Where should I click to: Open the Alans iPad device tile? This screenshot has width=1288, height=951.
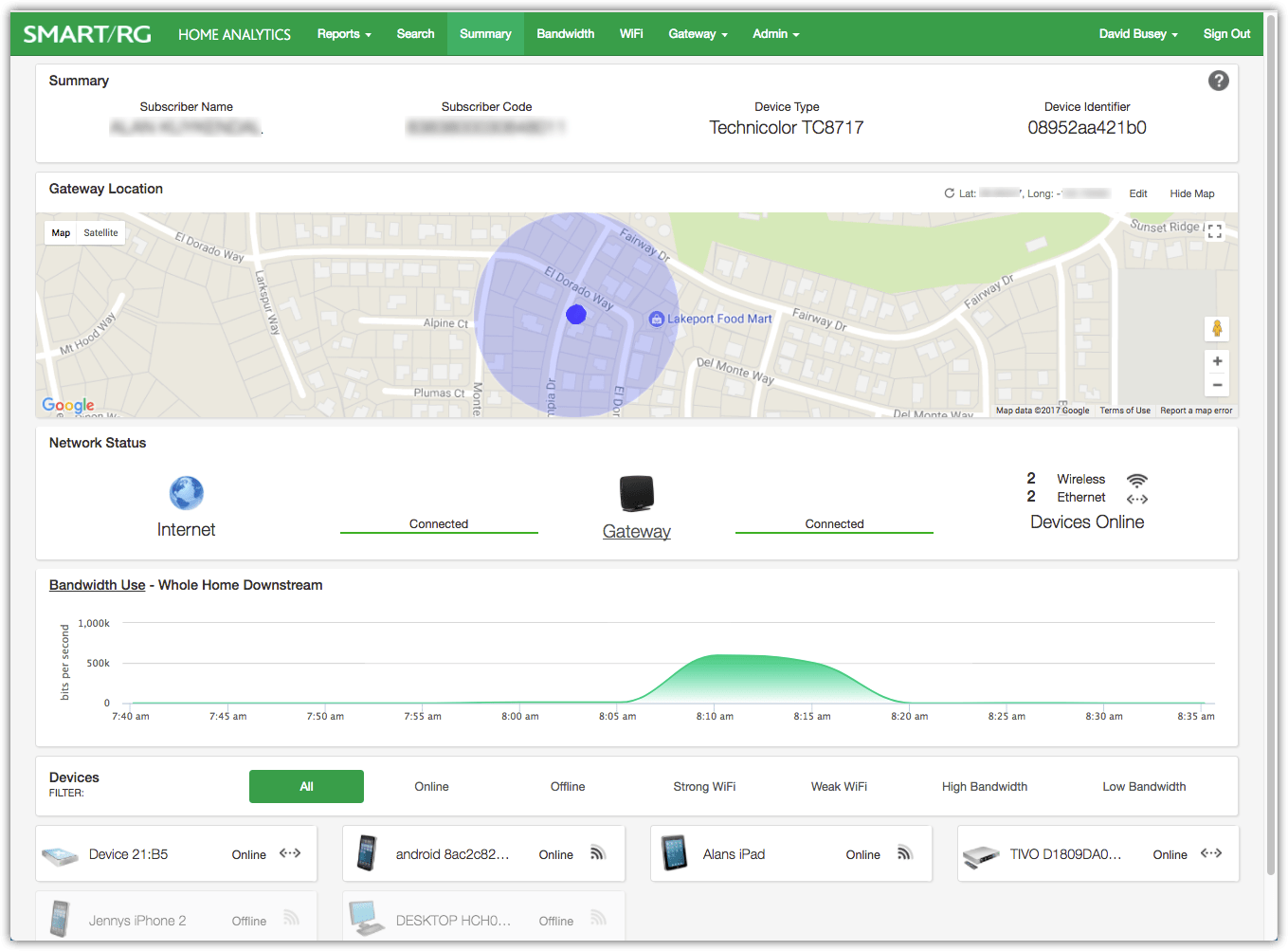790,853
